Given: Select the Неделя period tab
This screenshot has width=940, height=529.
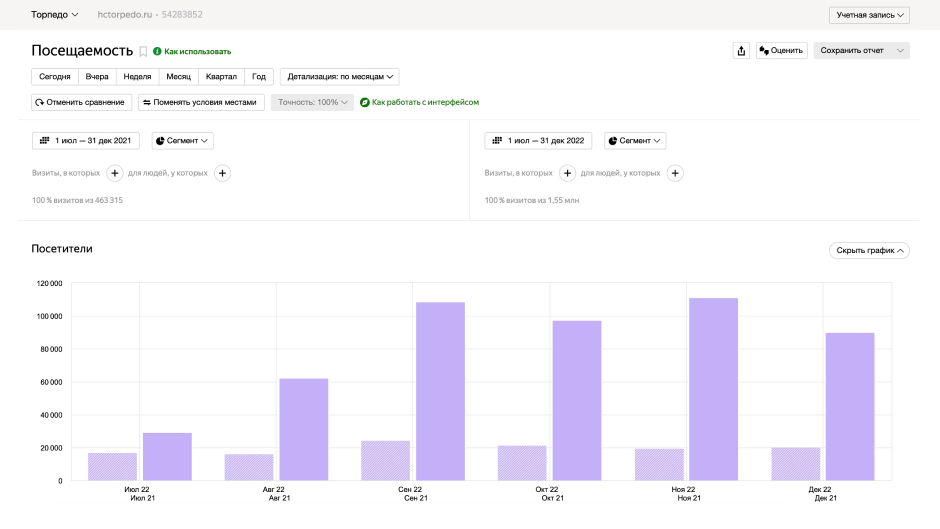Looking at the screenshot, I should pos(137,77).
